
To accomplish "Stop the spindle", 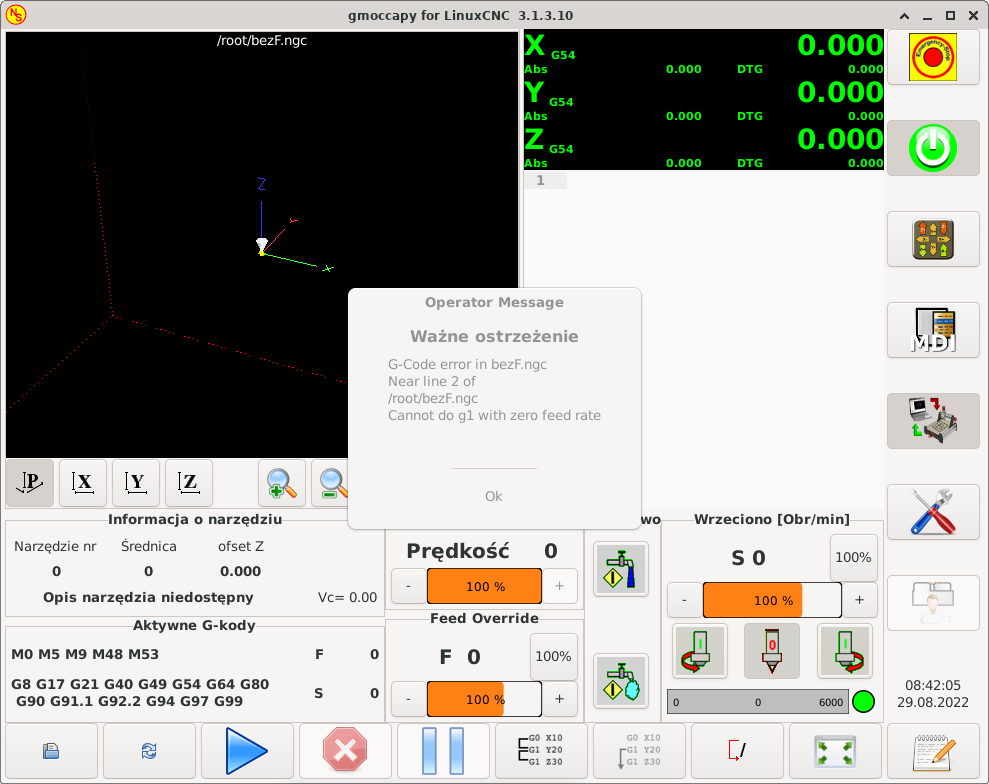I will [772, 651].
